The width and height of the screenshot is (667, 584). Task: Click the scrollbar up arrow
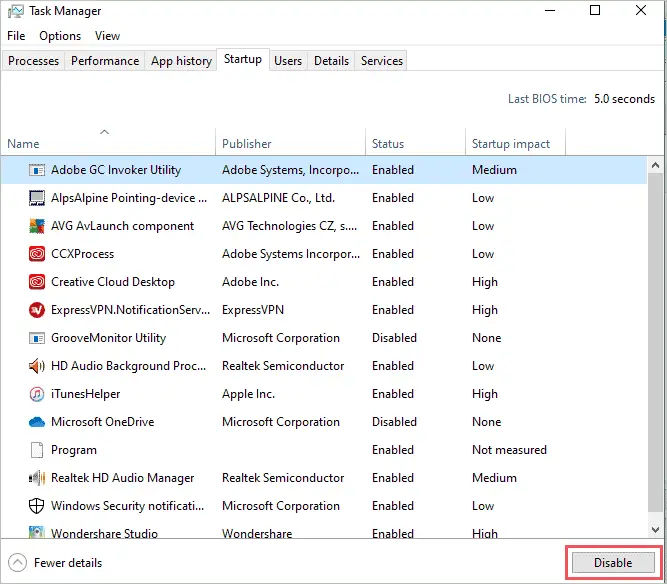click(656, 165)
